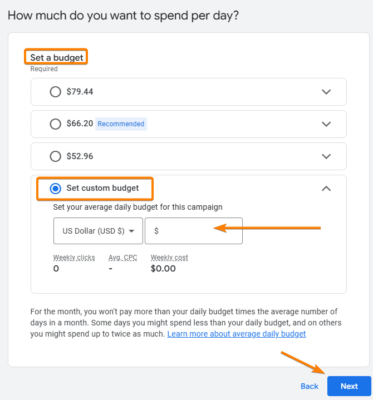
Task: Click the currency dropdown arrow icon
Action: coord(132,231)
